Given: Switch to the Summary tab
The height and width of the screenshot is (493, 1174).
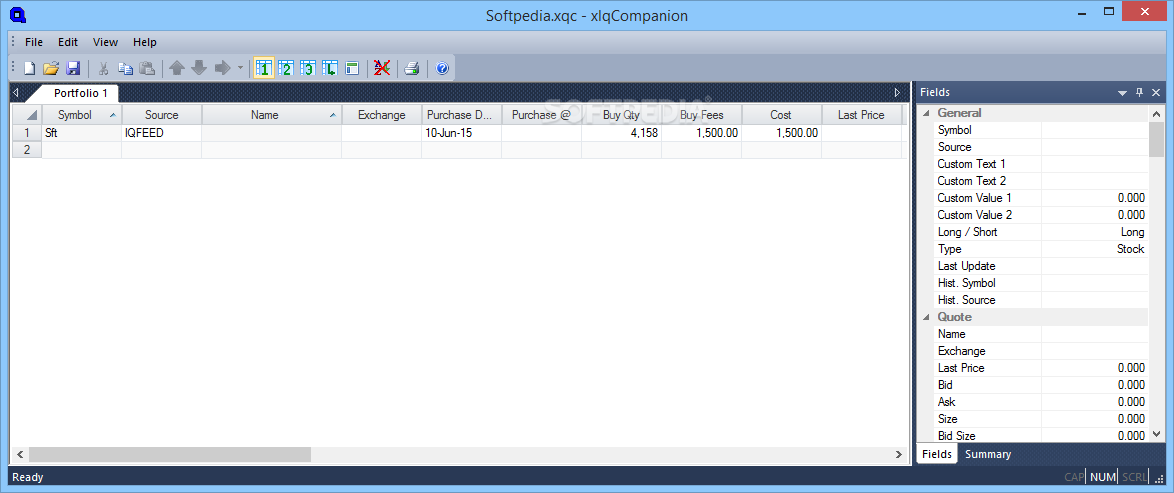Looking at the screenshot, I should point(988,454).
